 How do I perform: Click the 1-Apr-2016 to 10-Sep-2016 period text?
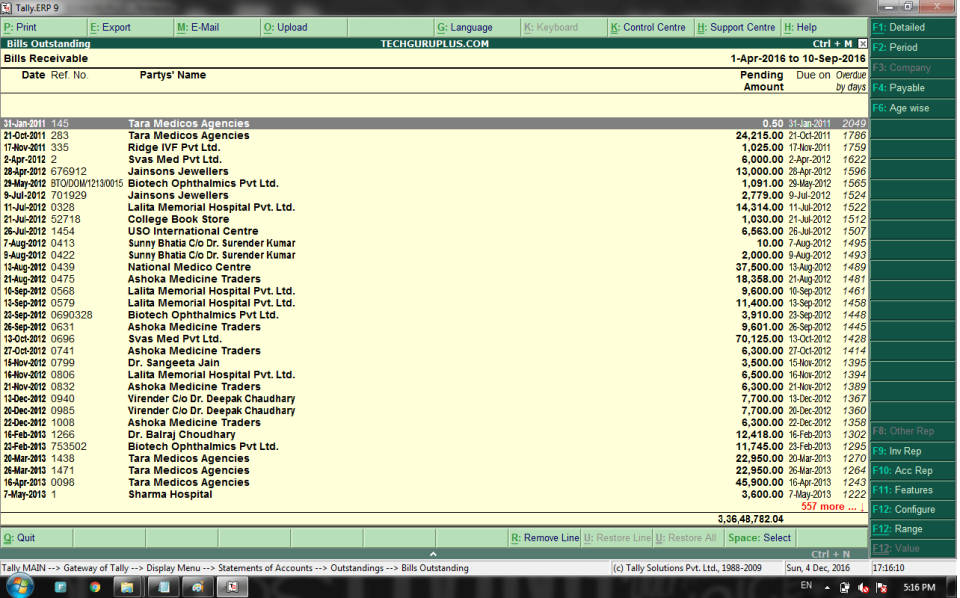tap(798, 59)
